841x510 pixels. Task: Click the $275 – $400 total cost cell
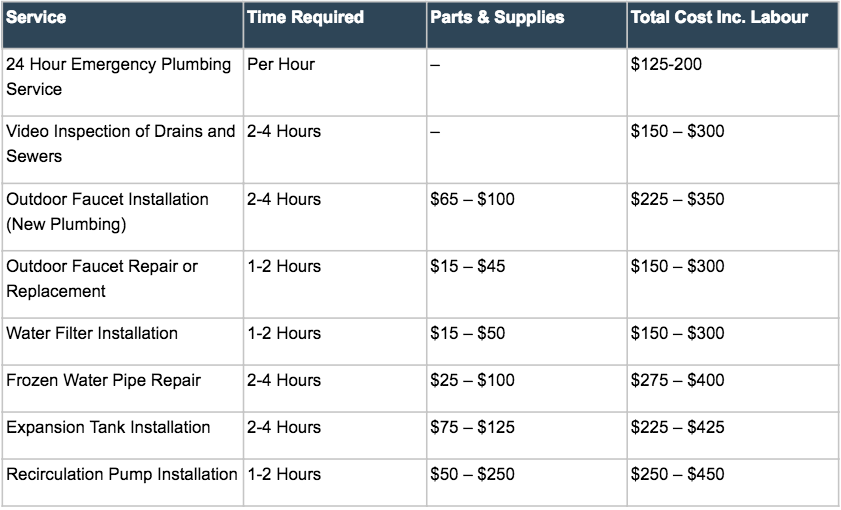pyautogui.click(x=677, y=380)
